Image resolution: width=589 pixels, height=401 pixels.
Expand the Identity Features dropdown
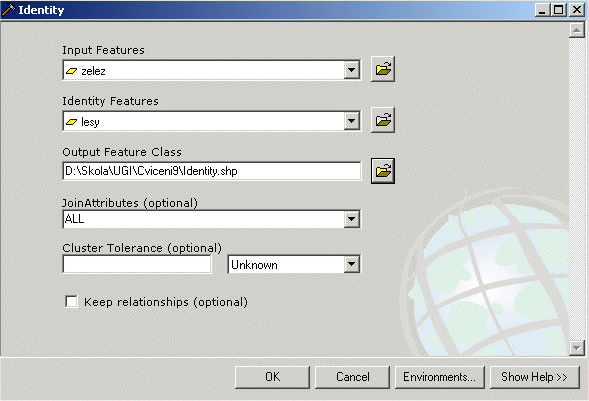coord(352,121)
